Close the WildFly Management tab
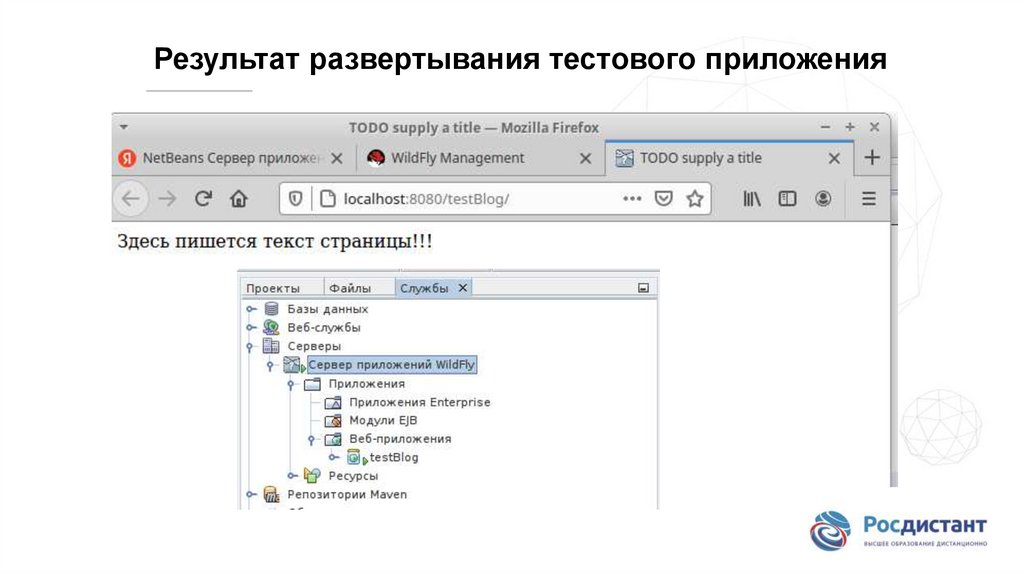The height and width of the screenshot is (574, 1024). [586, 158]
